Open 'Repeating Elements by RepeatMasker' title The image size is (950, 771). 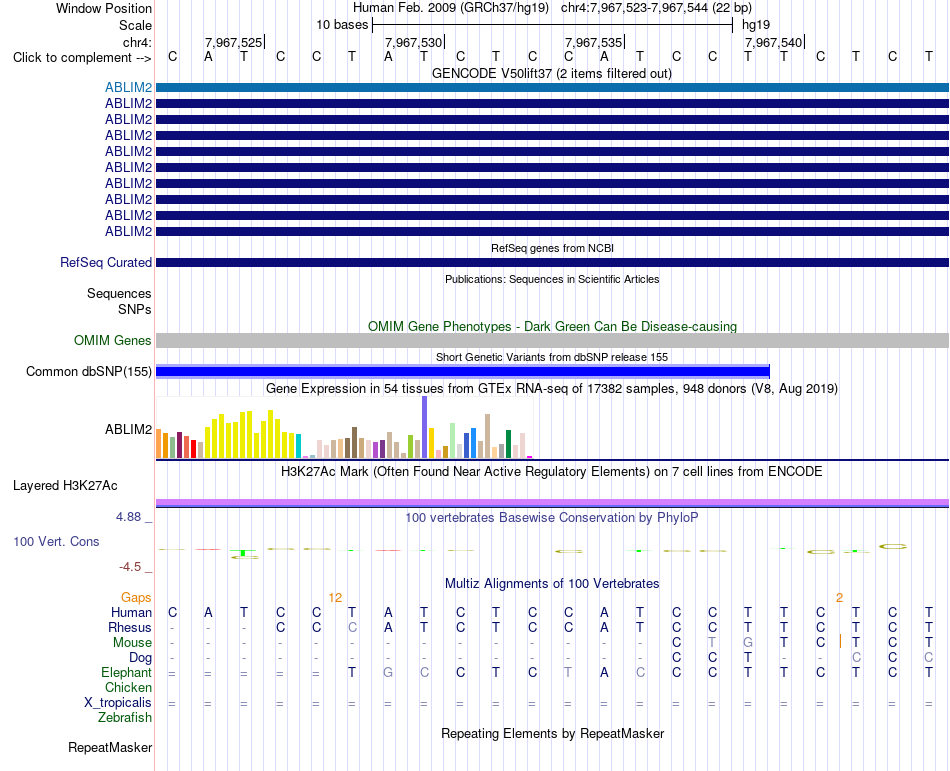[552, 733]
